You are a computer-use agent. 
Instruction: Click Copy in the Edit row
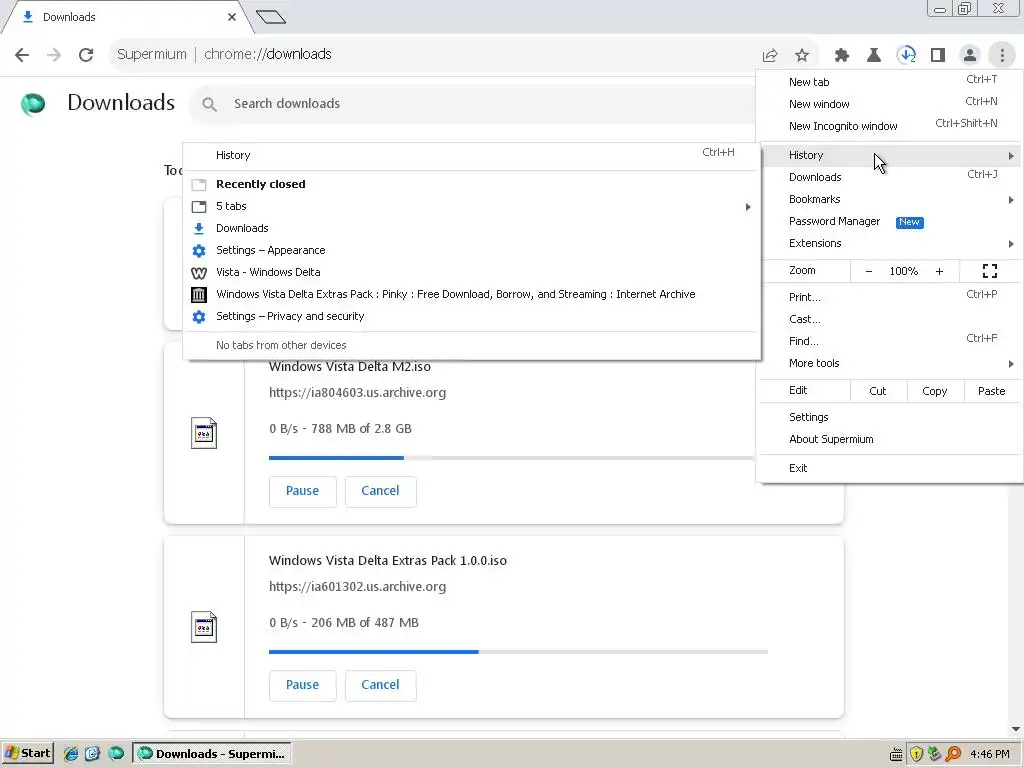tap(935, 391)
